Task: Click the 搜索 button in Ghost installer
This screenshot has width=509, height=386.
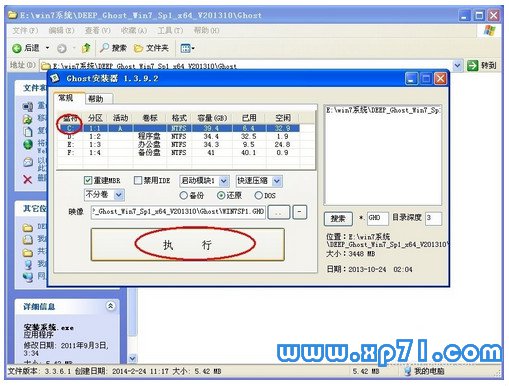Action: [338, 219]
